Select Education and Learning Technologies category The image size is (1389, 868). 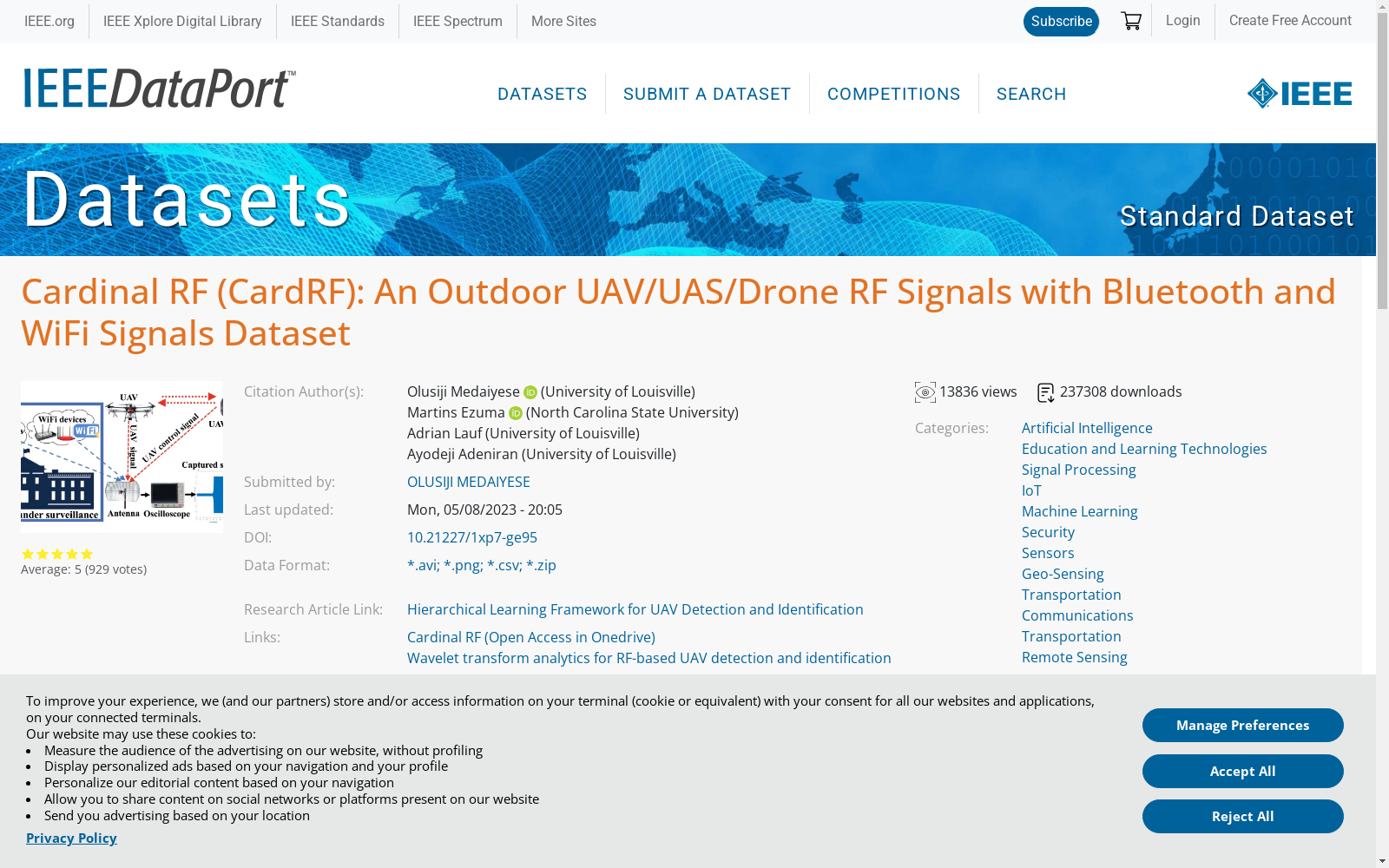pos(1144,449)
